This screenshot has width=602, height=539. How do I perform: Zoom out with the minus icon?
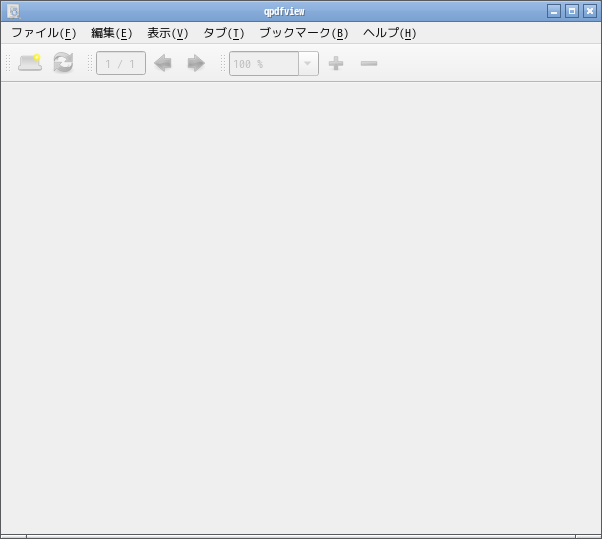369,63
